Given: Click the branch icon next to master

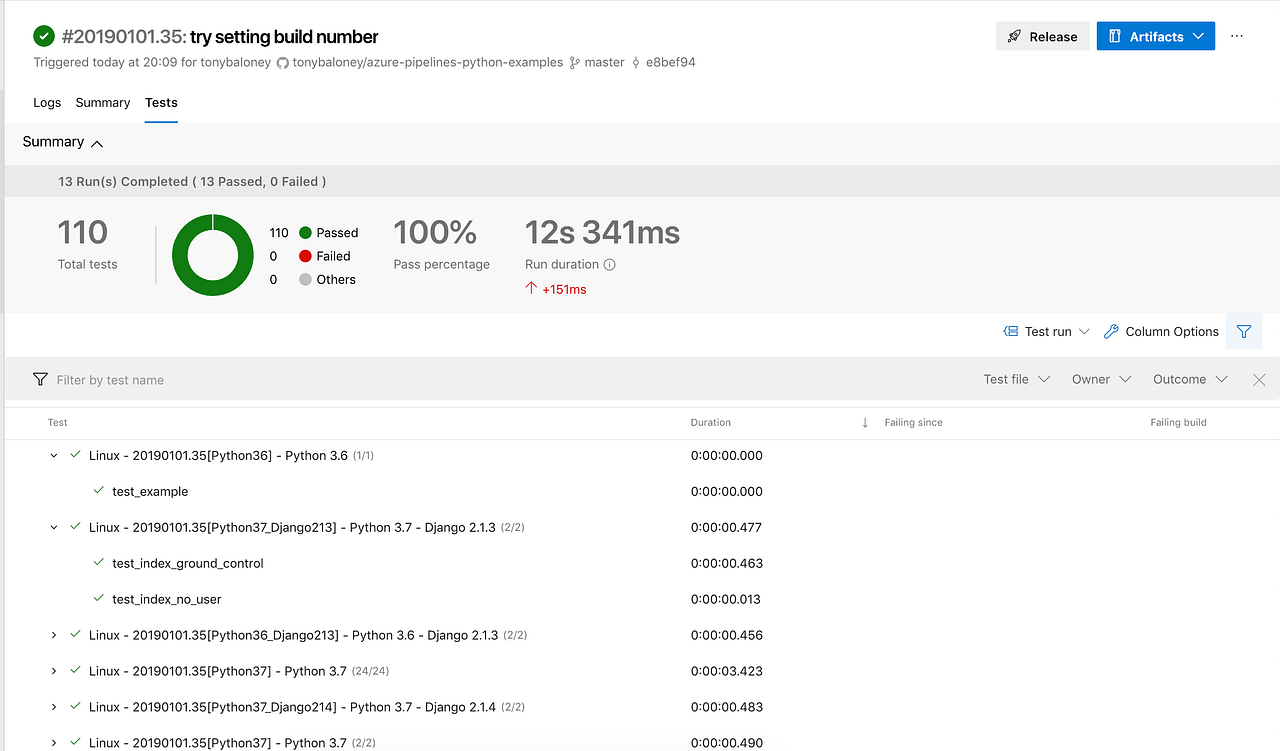Looking at the screenshot, I should pyautogui.click(x=575, y=61).
